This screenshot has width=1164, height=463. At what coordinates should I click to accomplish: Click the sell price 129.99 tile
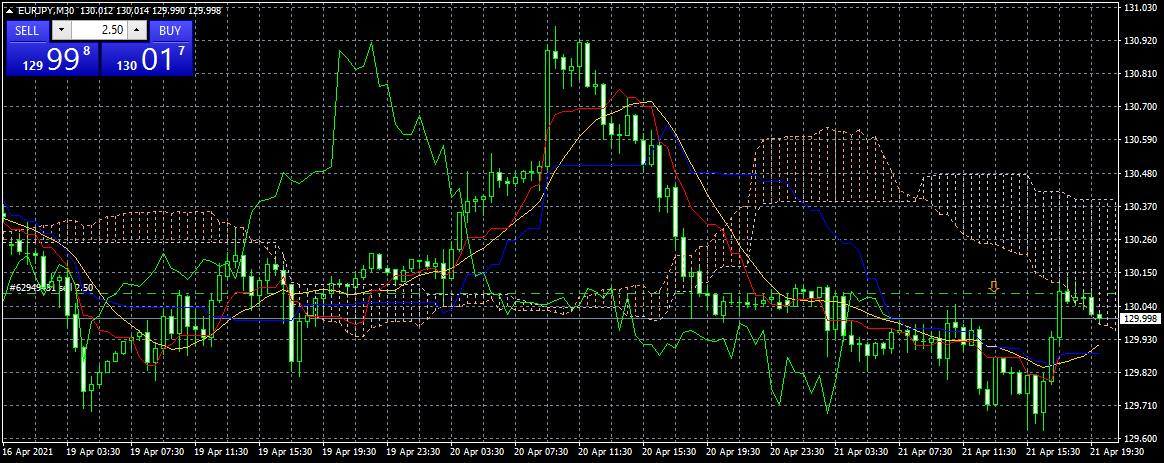[x=52, y=59]
